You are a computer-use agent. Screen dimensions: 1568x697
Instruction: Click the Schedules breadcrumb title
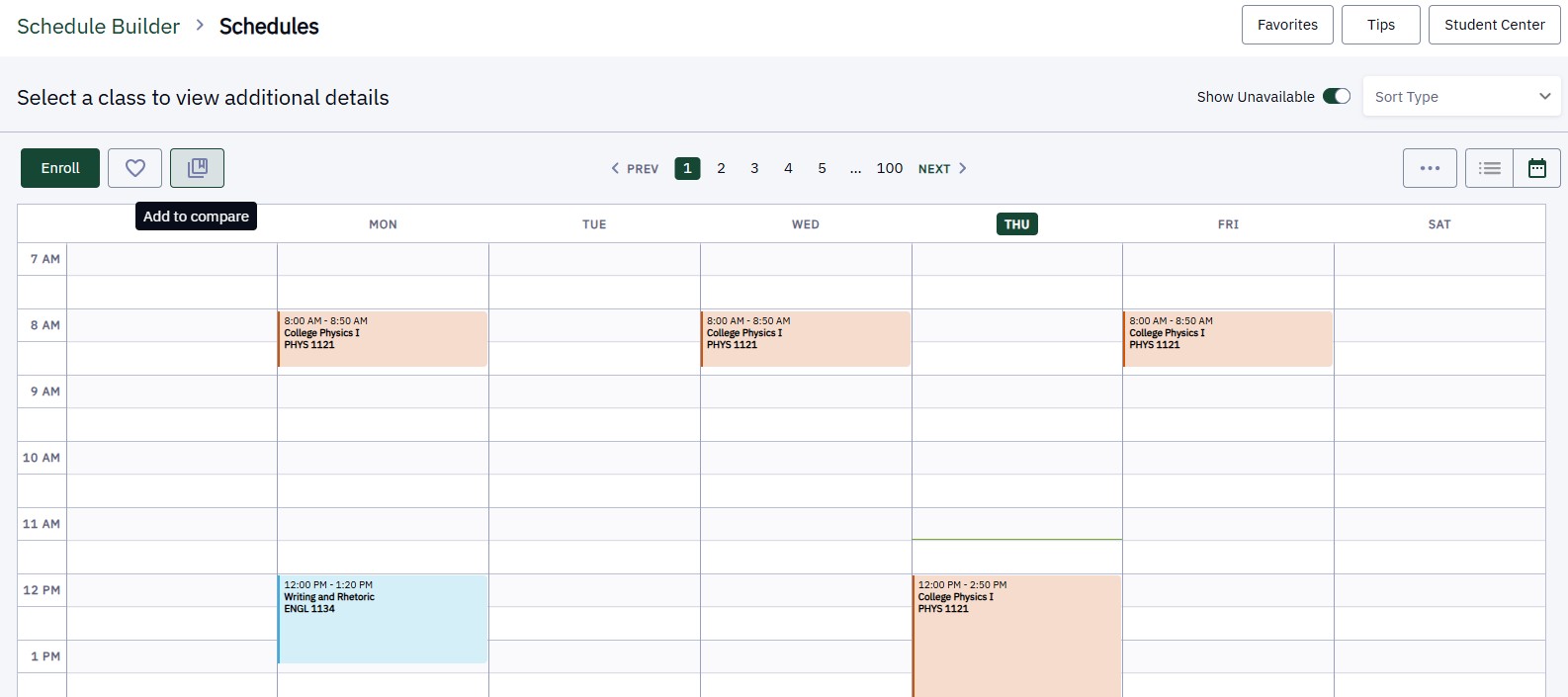[x=269, y=27]
